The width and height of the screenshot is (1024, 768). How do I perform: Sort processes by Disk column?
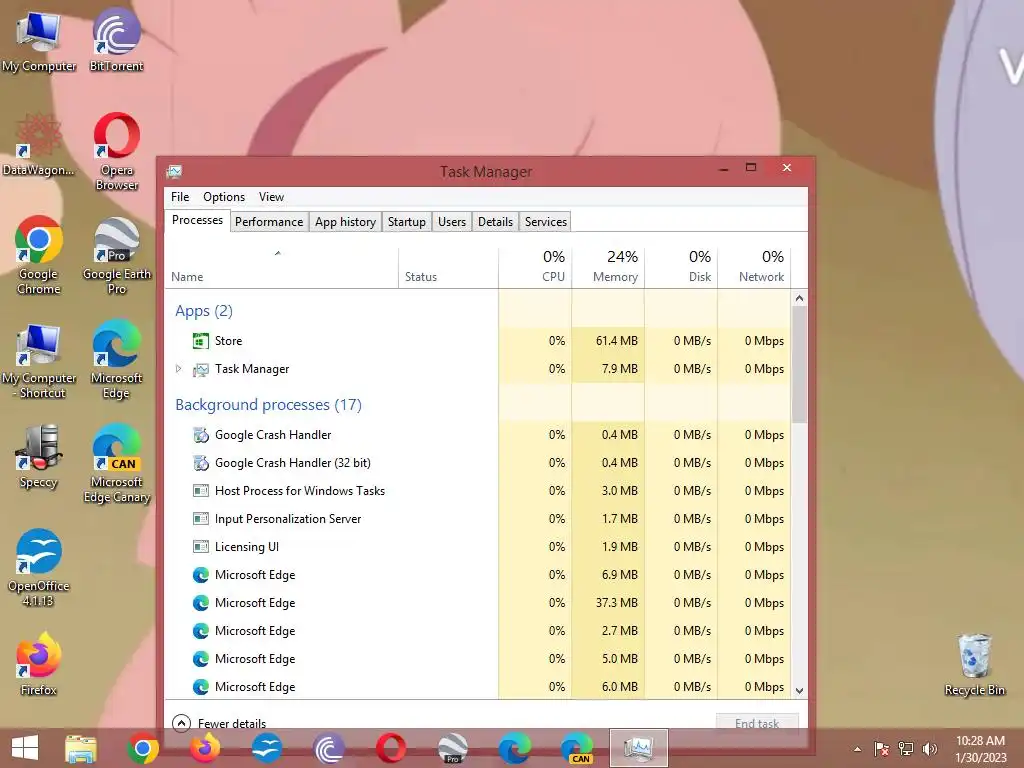[681, 268]
